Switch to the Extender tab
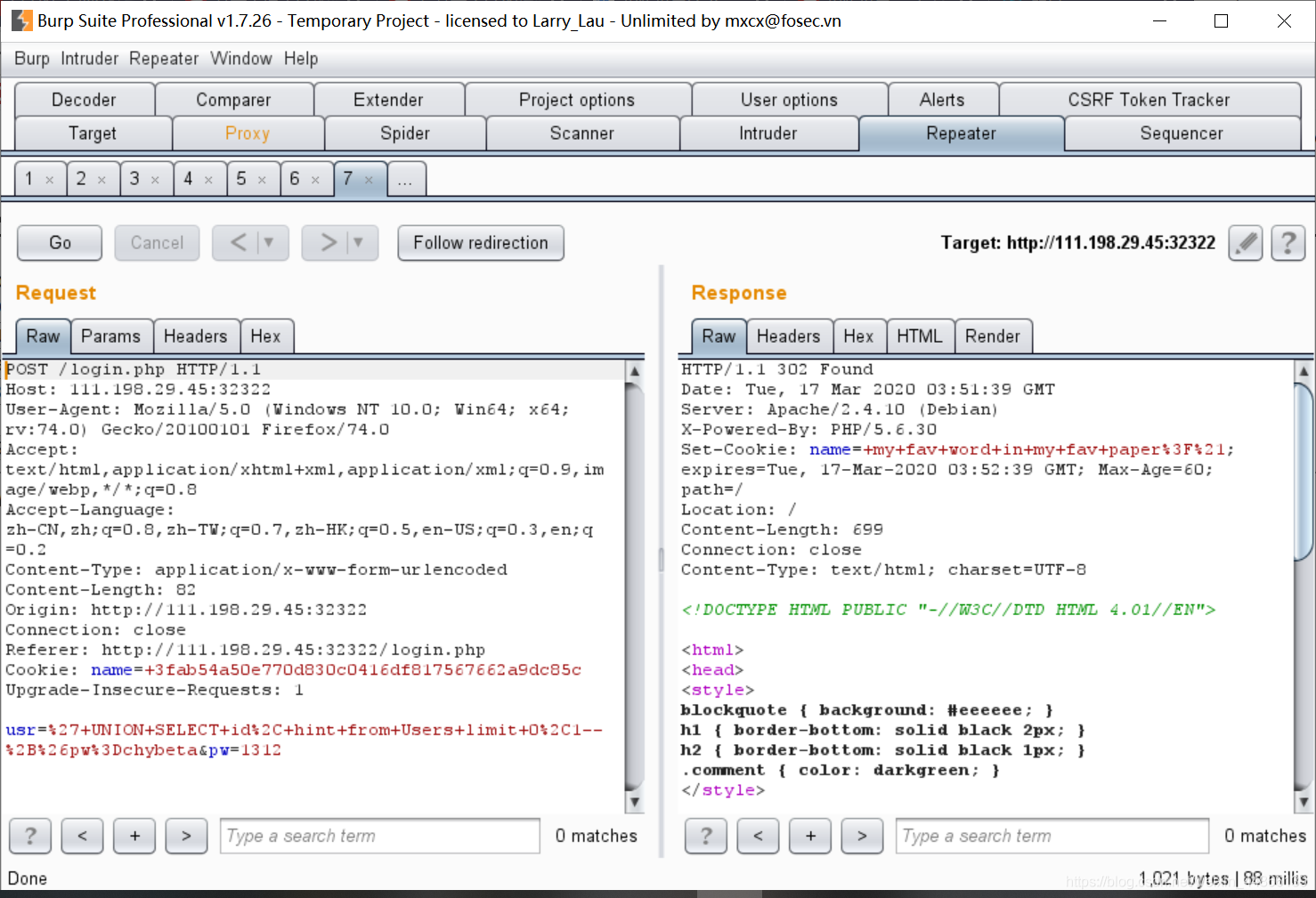Image resolution: width=1316 pixels, height=898 pixels. tap(388, 100)
